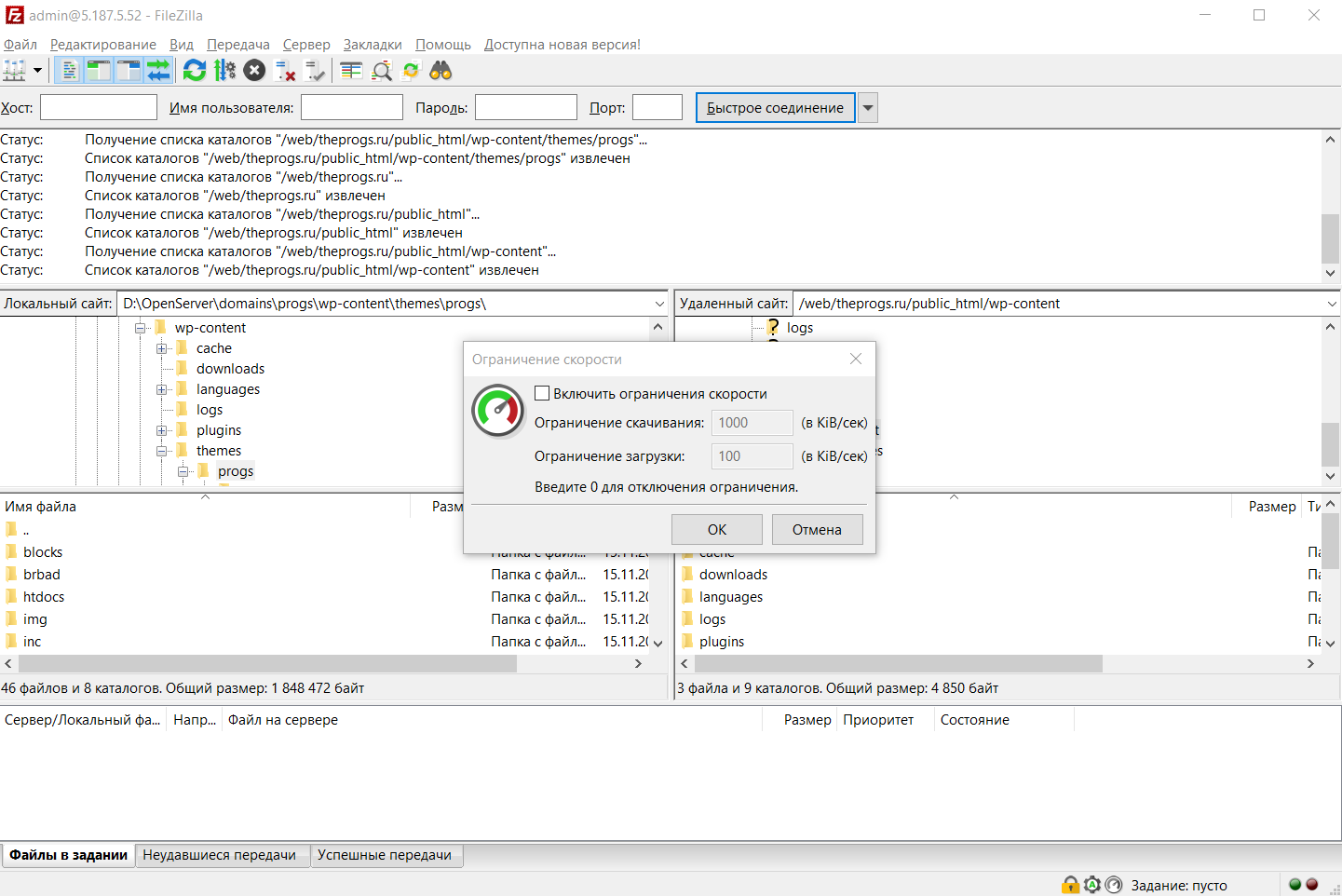Open the directory listing filters icon
This screenshot has height=896, width=1342.
(x=351, y=71)
